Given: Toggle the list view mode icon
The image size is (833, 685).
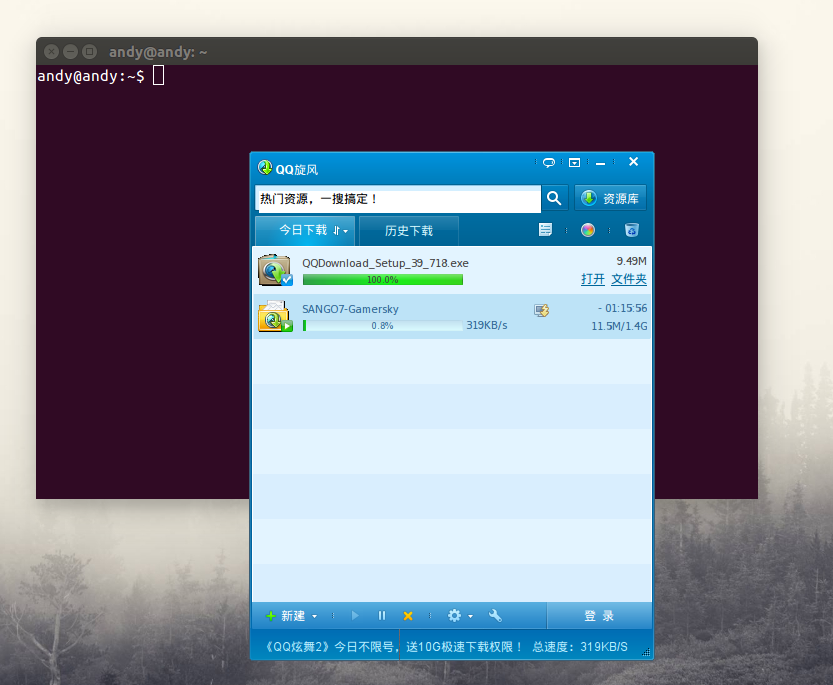Looking at the screenshot, I should (x=545, y=230).
